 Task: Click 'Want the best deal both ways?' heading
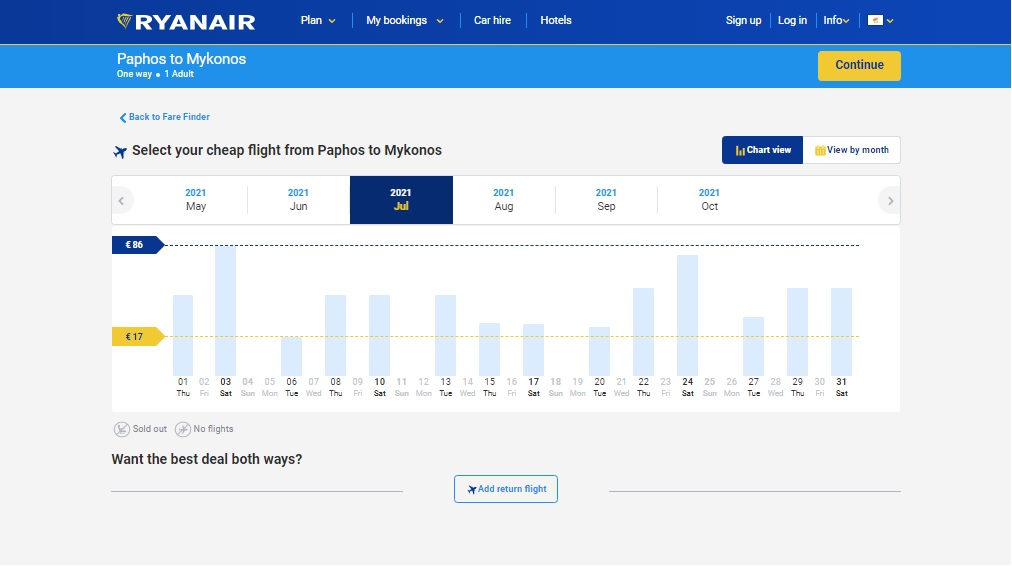click(207, 460)
